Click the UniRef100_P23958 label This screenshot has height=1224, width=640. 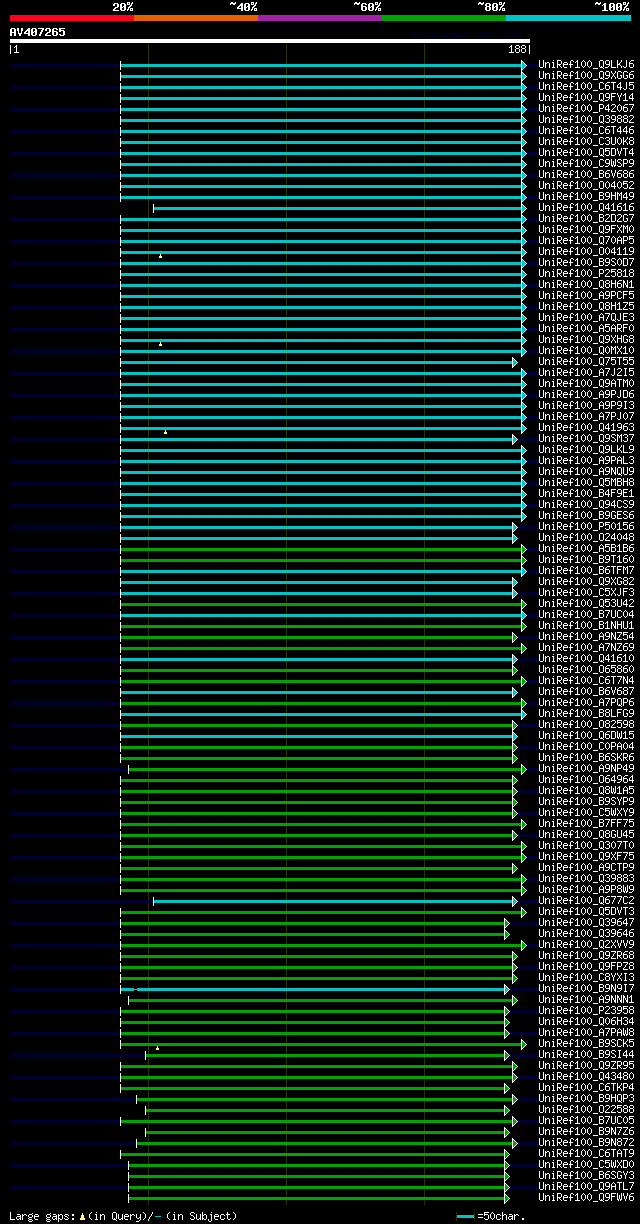coord(586,1011)
